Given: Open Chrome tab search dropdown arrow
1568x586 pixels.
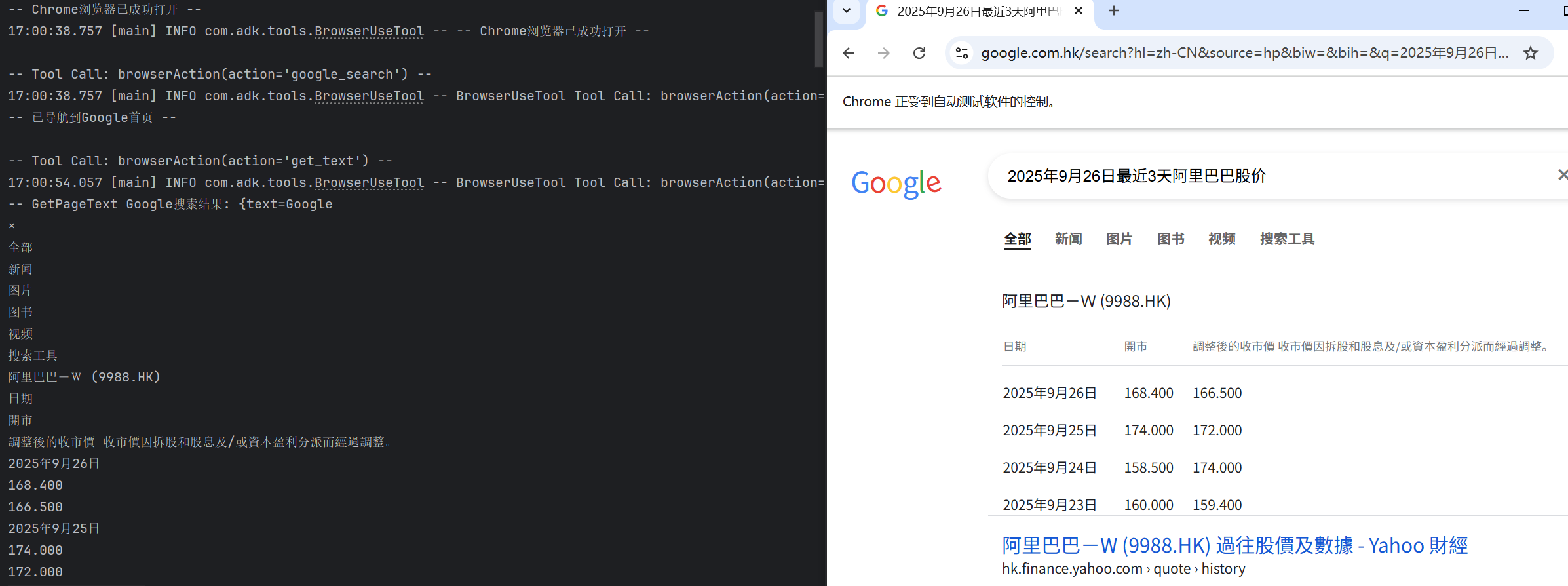Looking at the screenshot, I should pos(847,10).
